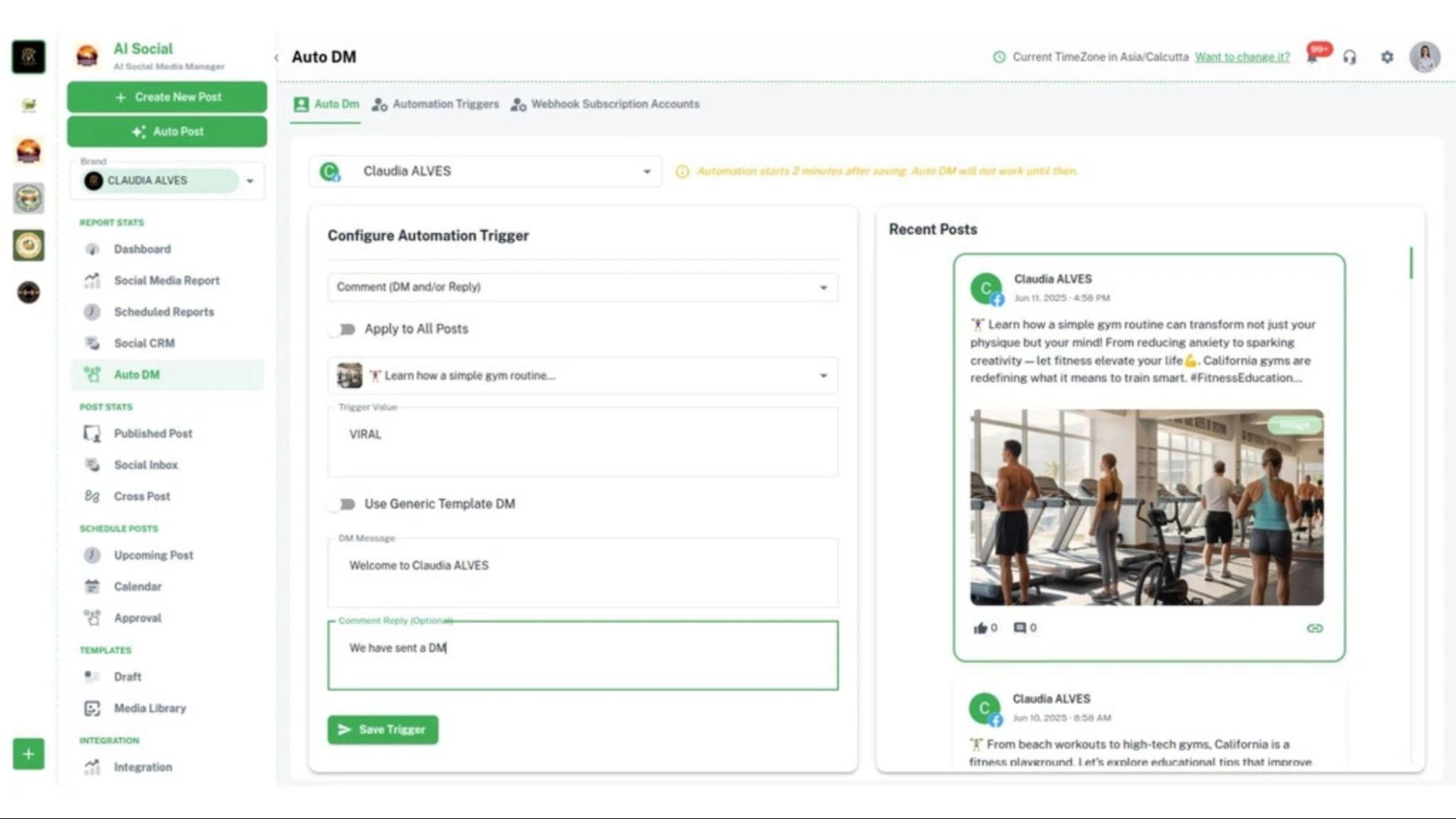Viewport: 1456px width, 819px height.
Task: Click the link icon on gym post
Action: pos(1314,628)
